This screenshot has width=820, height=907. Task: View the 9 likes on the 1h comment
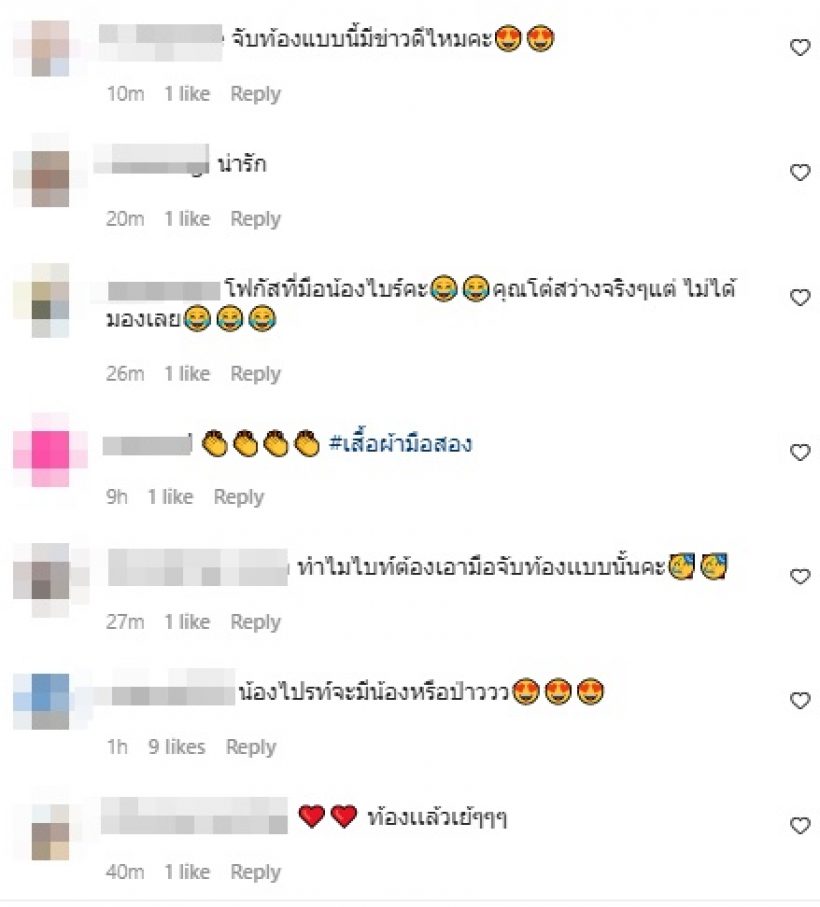[176, 747]
